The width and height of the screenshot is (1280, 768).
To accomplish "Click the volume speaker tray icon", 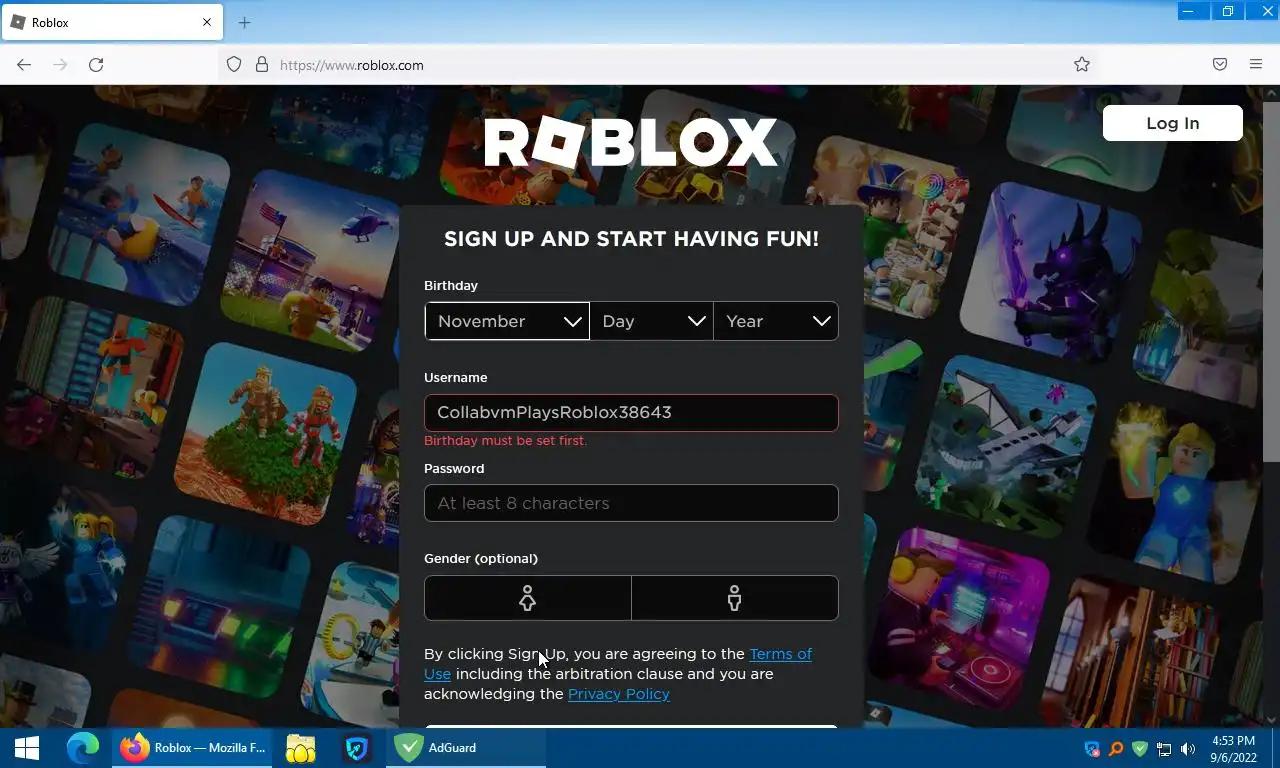I will 1188,749.
